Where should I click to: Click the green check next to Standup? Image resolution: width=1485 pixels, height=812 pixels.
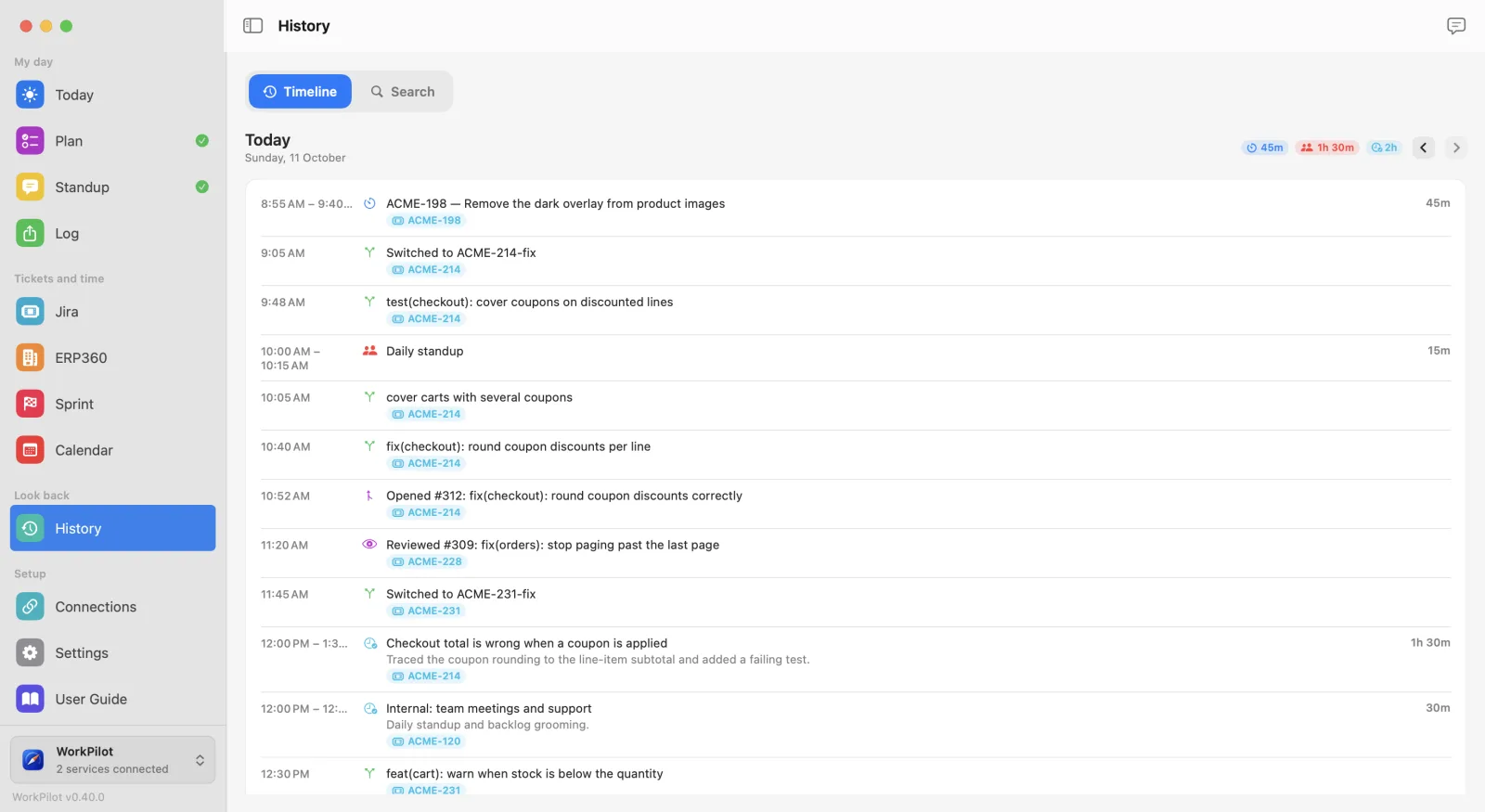point(202,187)
